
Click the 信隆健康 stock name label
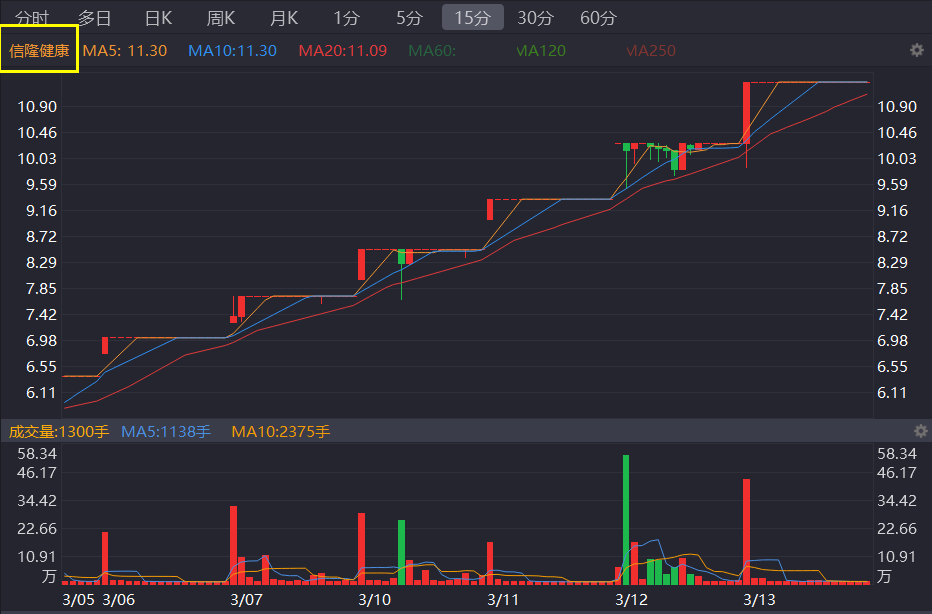(39, 51)
